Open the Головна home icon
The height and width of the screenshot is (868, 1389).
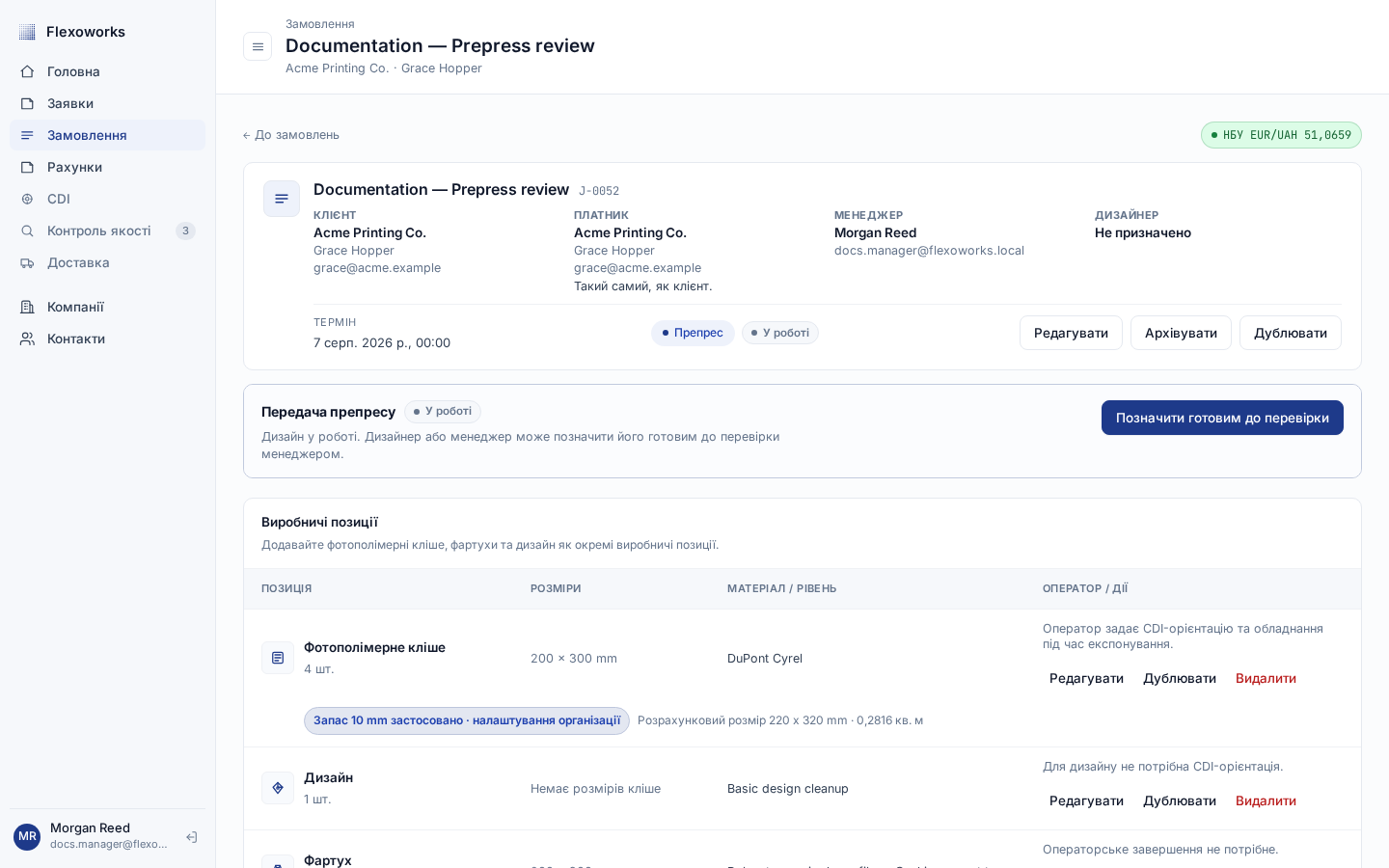27,71
